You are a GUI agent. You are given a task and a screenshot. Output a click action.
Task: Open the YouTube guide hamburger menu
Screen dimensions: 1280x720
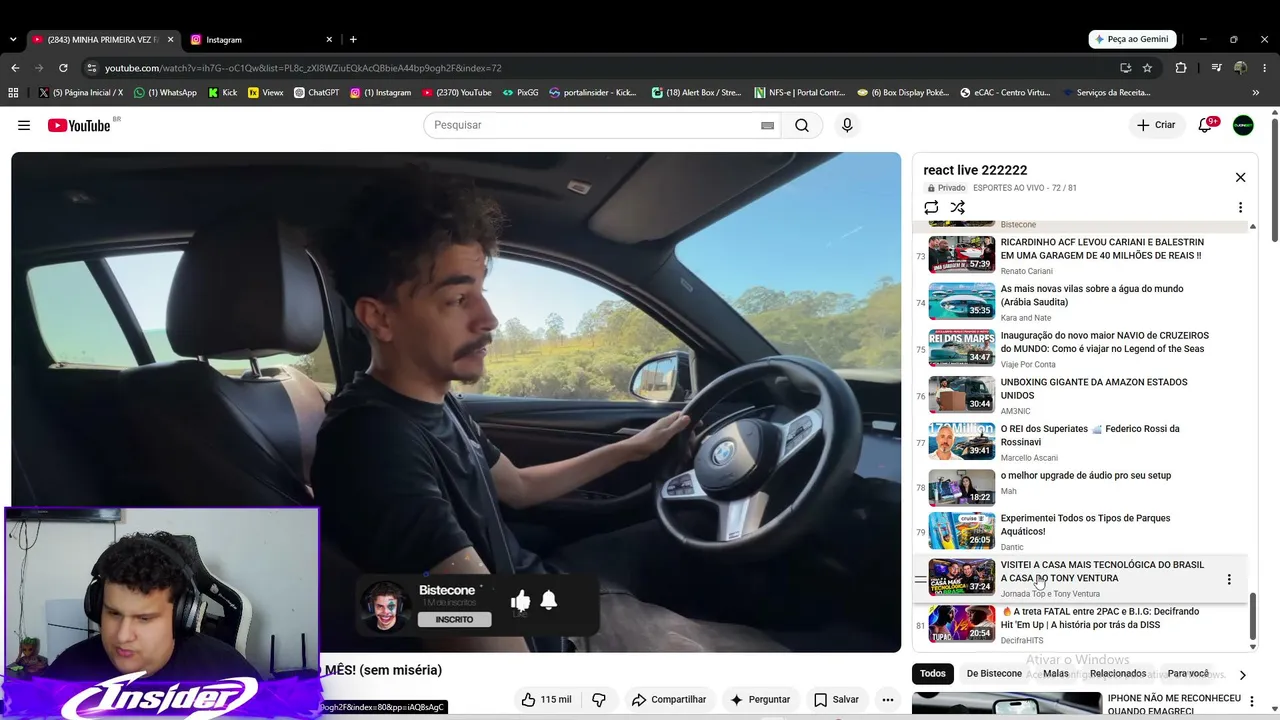24,125
